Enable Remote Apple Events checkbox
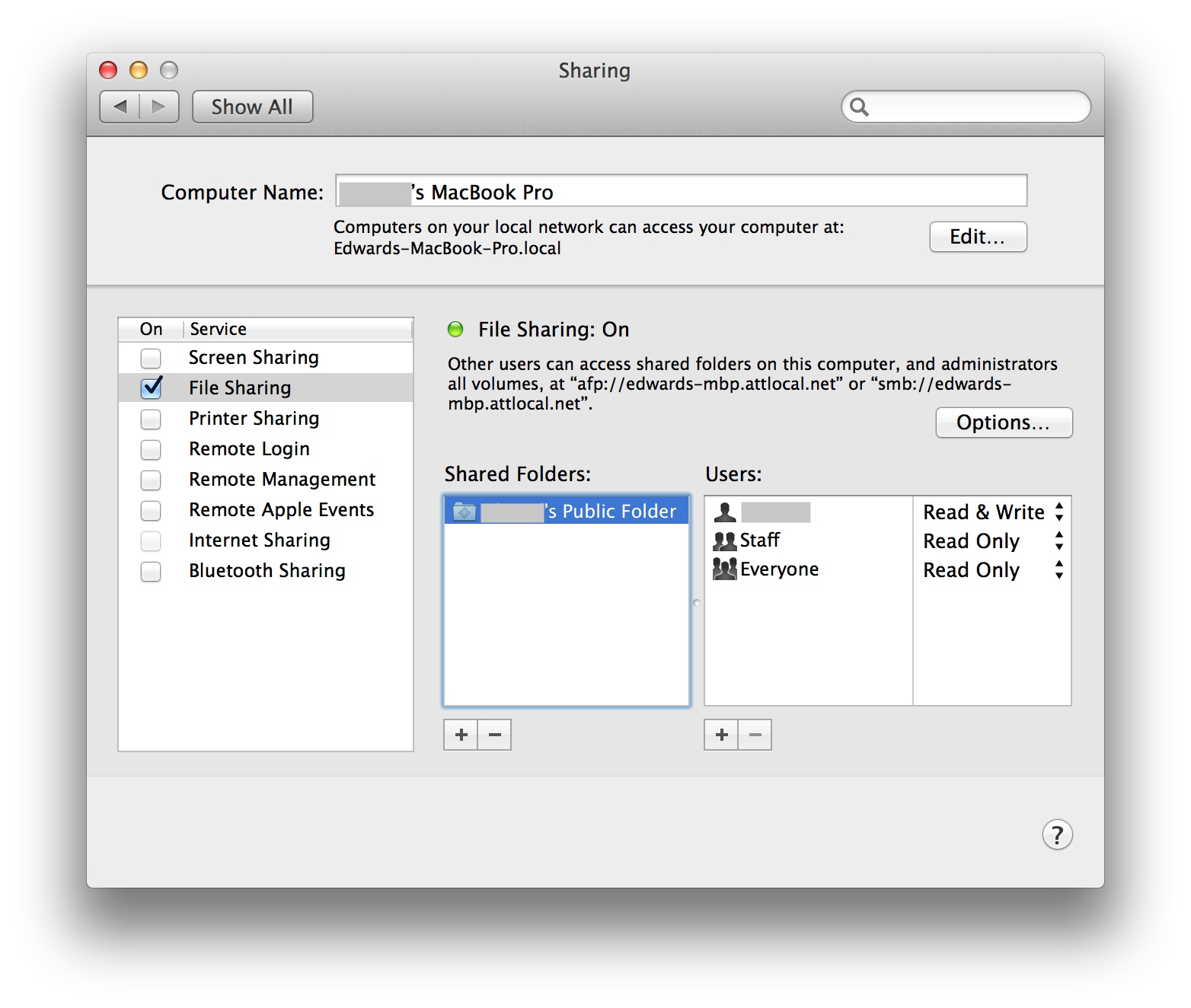Viewport: 1191px width, 1008px height. coord(151,510)
